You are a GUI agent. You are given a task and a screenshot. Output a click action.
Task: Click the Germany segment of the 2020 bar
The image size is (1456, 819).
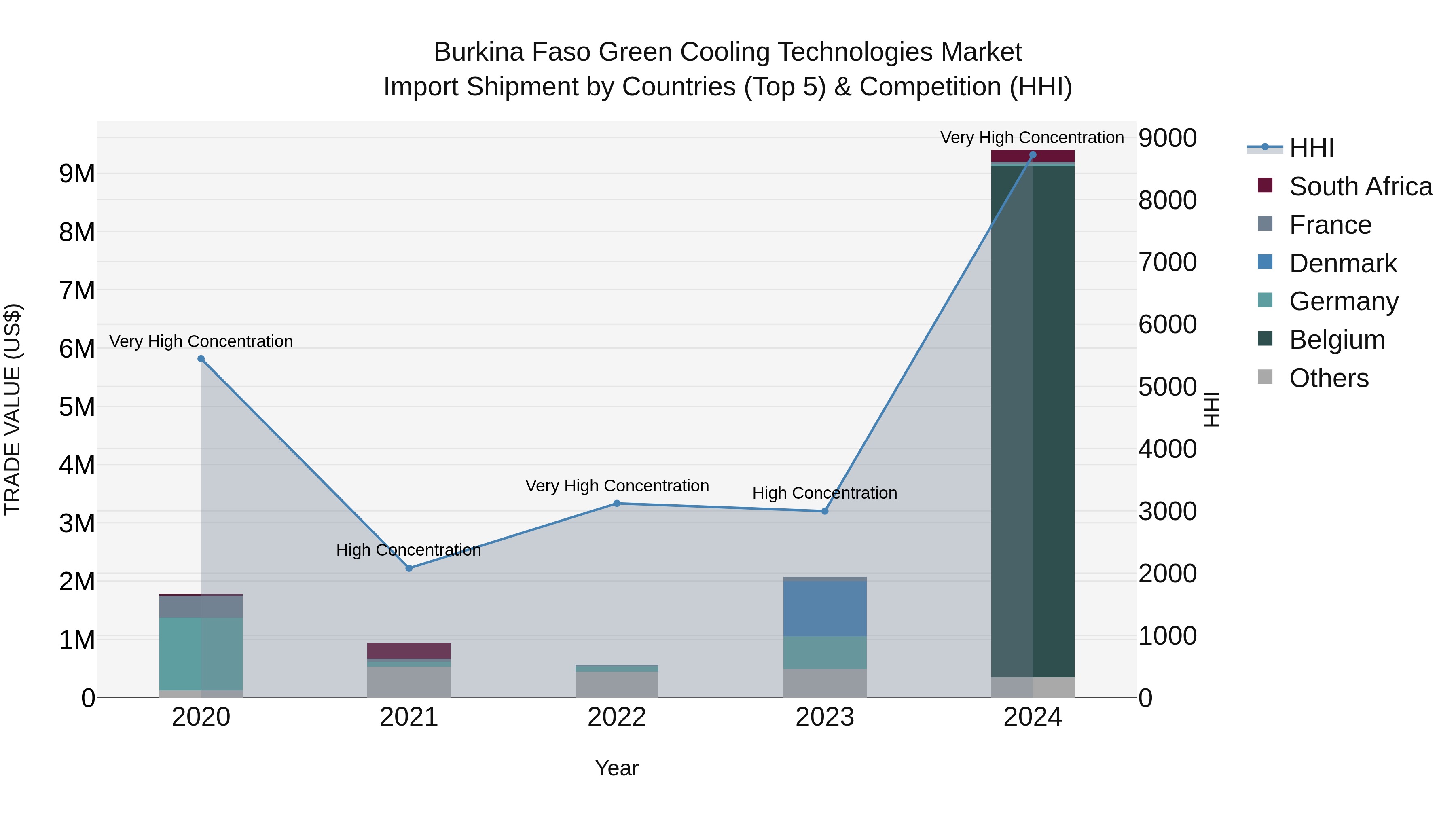click(x=201, y=654)
